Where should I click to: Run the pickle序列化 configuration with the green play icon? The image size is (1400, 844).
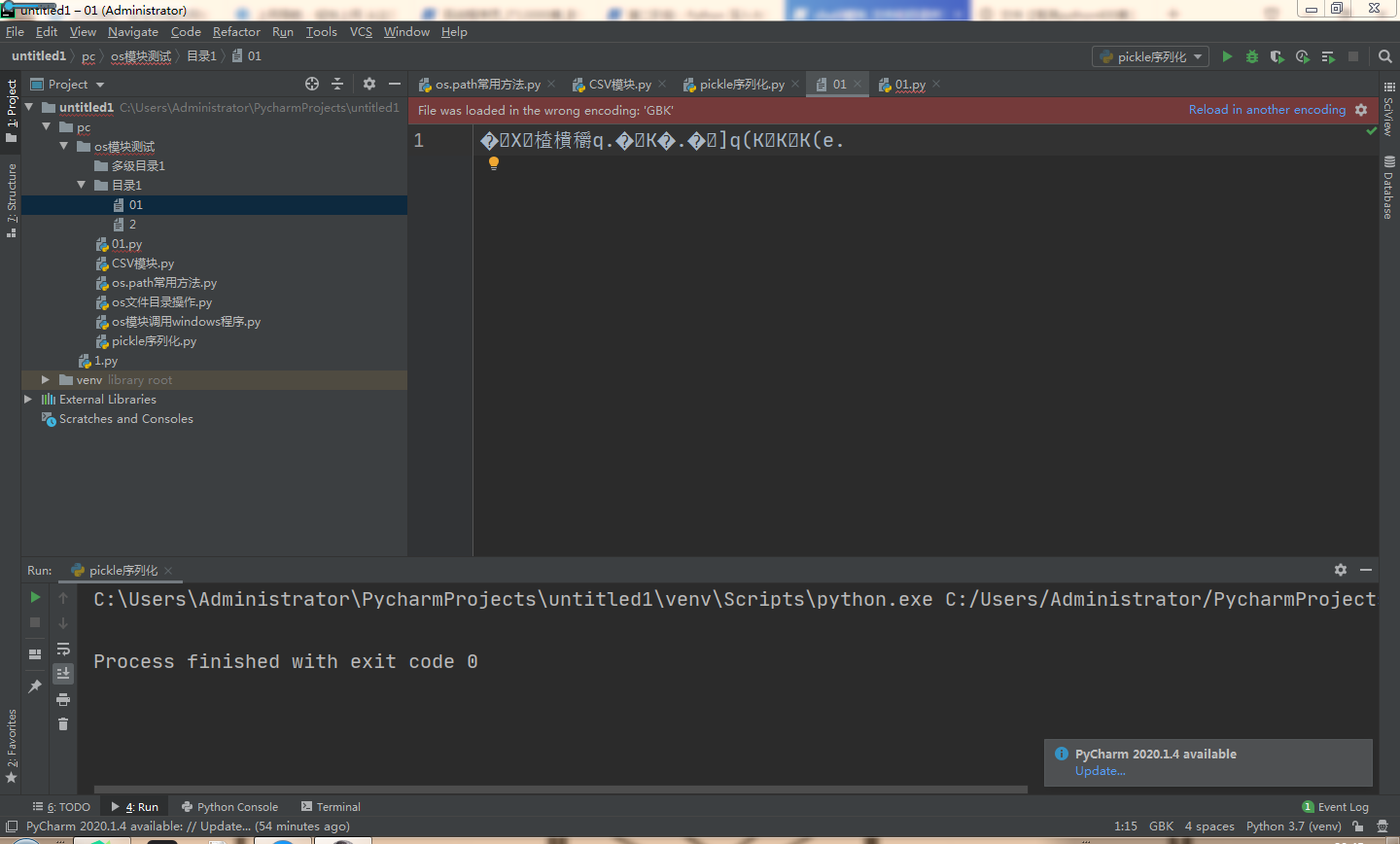click(x=1227, y=56)
